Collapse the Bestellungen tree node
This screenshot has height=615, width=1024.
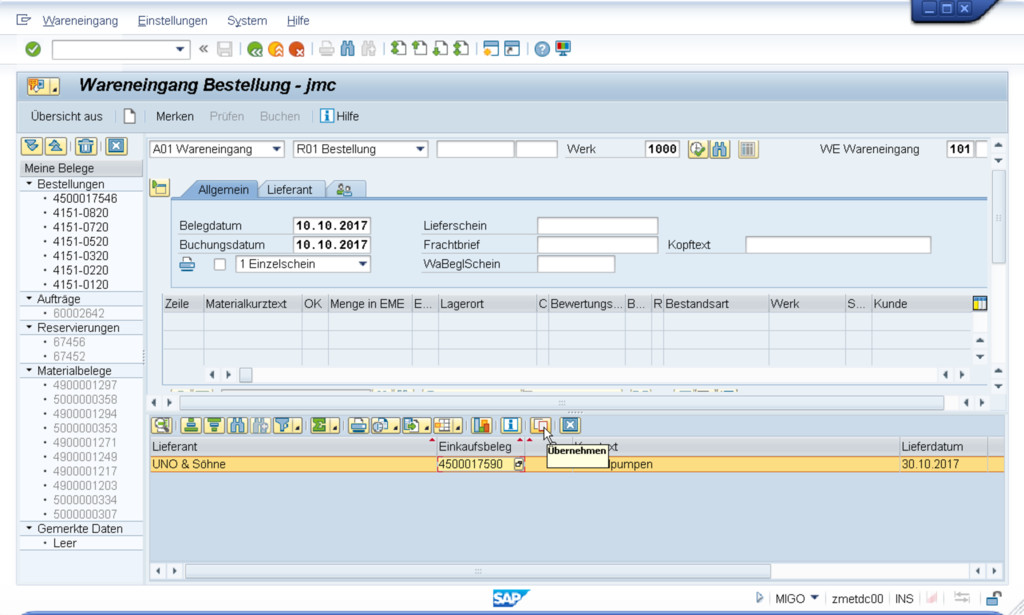coord(29,185)
